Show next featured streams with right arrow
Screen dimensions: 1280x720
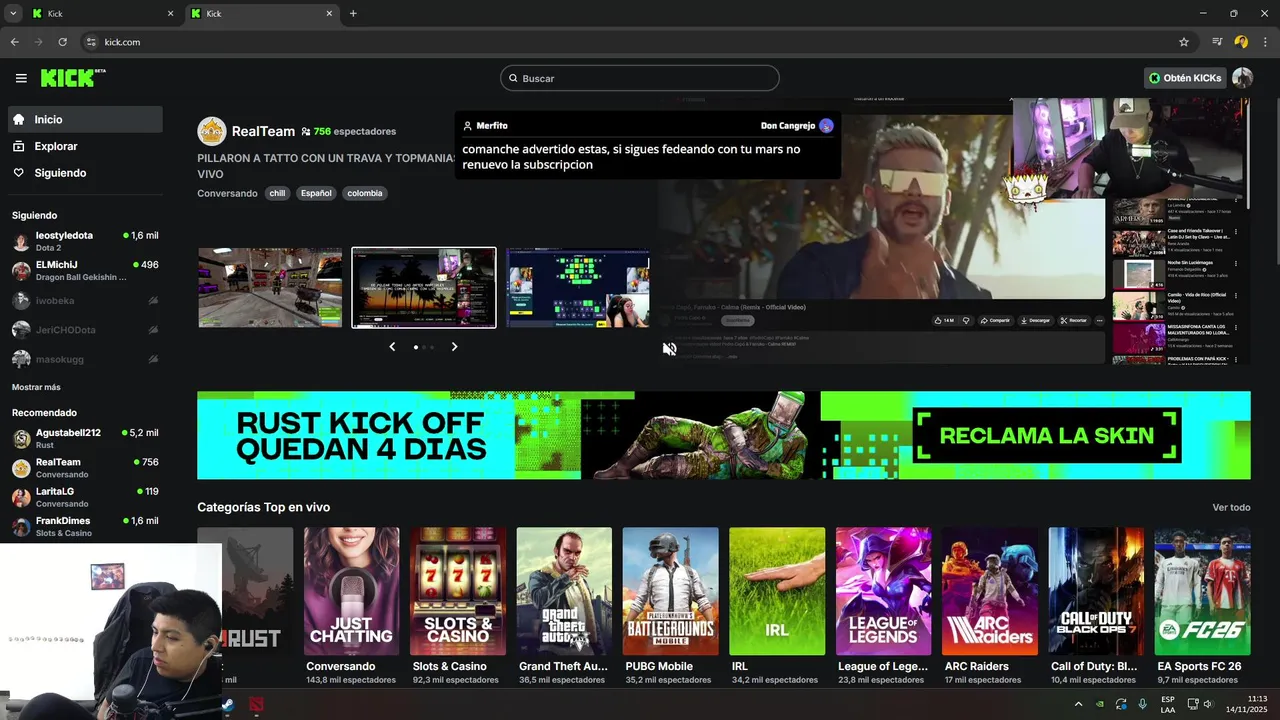(454, 347)
